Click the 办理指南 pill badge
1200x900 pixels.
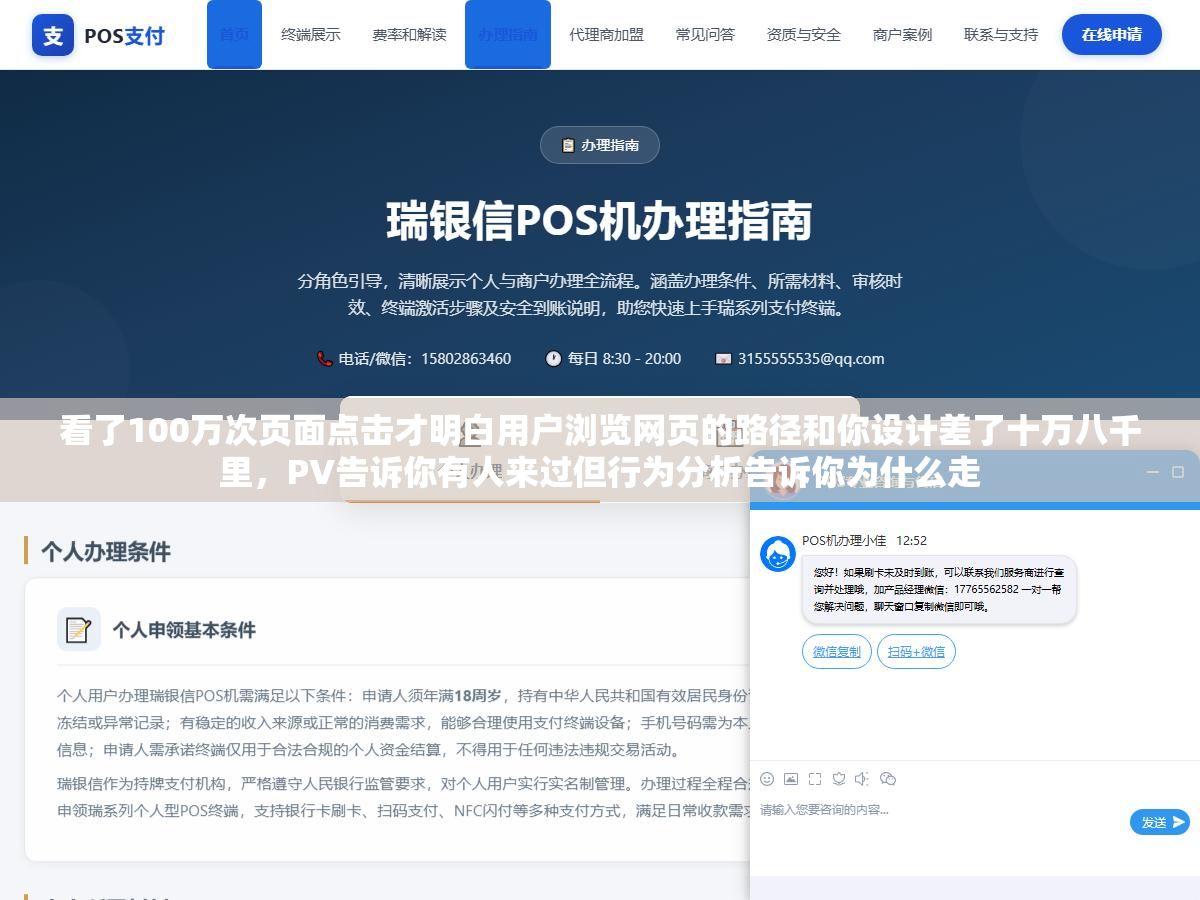click(600, 145)
